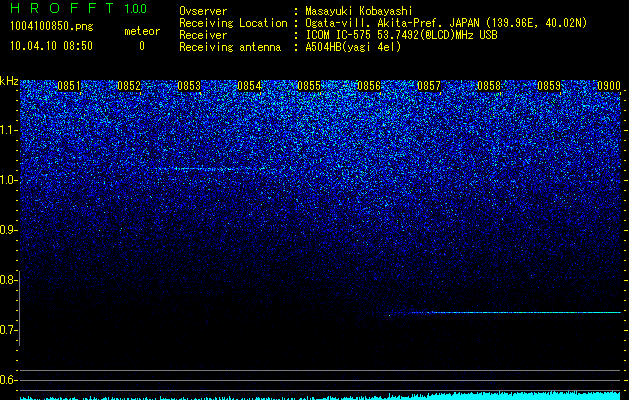The width and height of the screenshot is (629, 400).
Task: Click the 0.8 kHz axis label
Action: click(8, 280)
